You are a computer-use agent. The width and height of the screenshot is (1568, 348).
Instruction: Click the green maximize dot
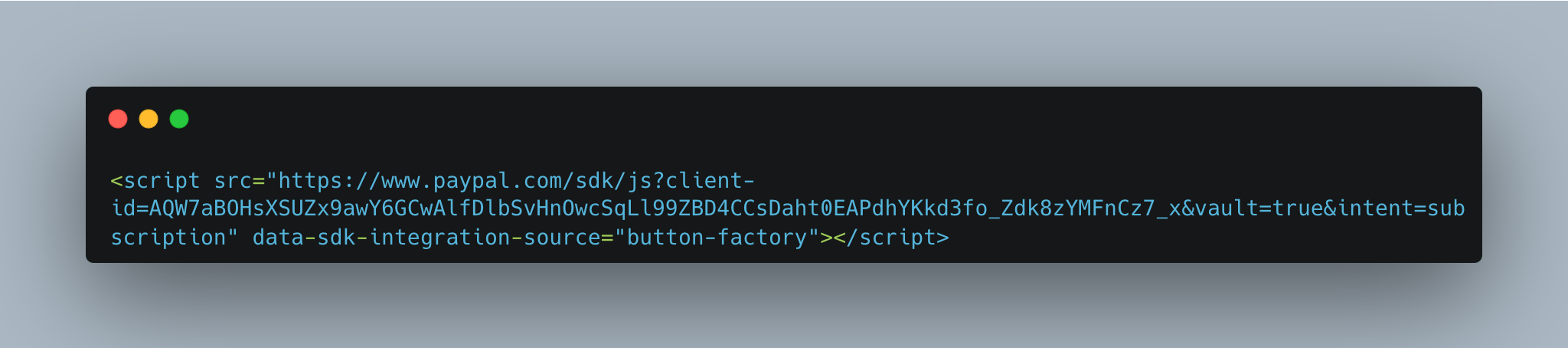point(179,119)
